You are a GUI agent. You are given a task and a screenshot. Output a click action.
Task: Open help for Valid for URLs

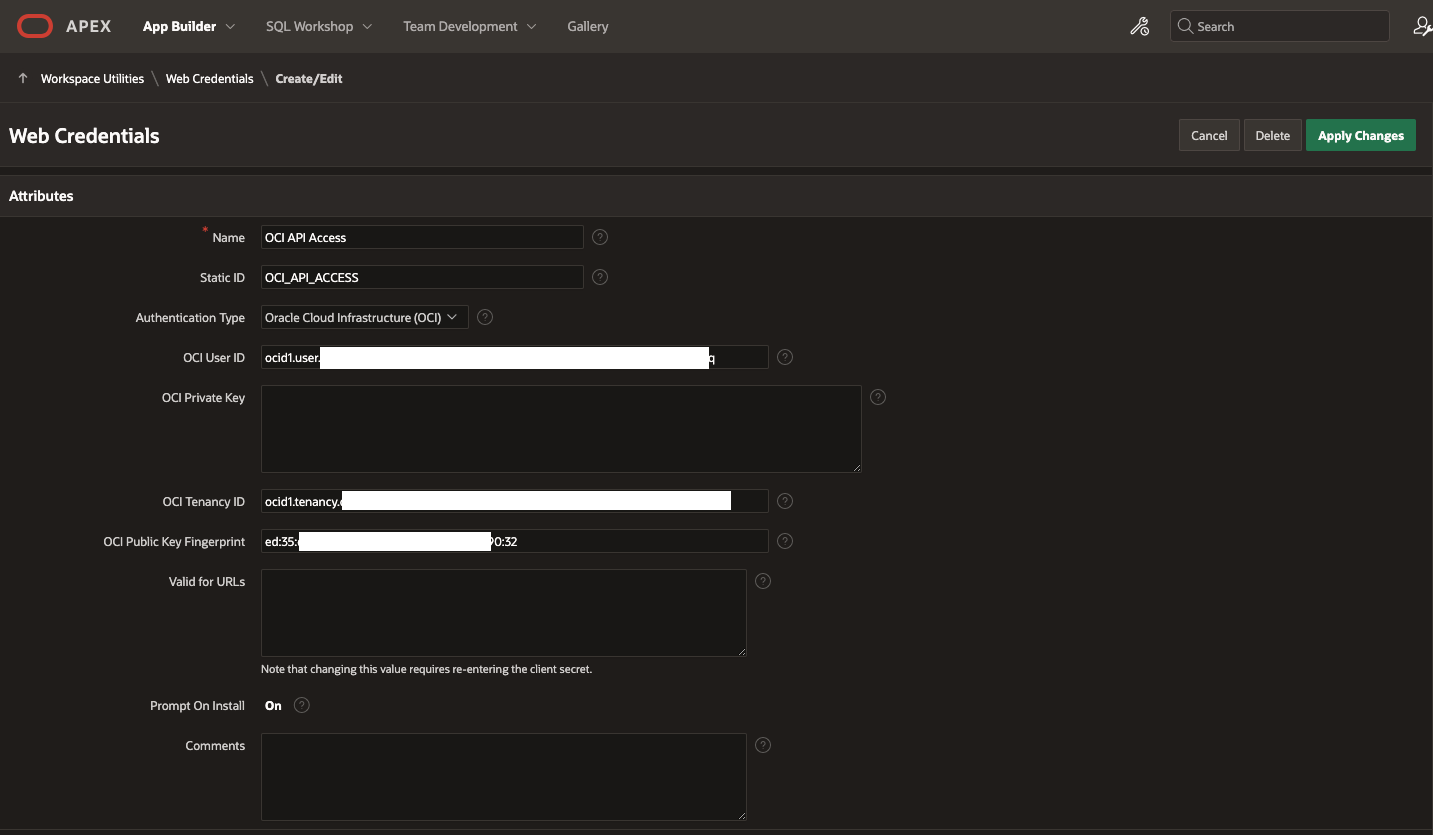763,581
